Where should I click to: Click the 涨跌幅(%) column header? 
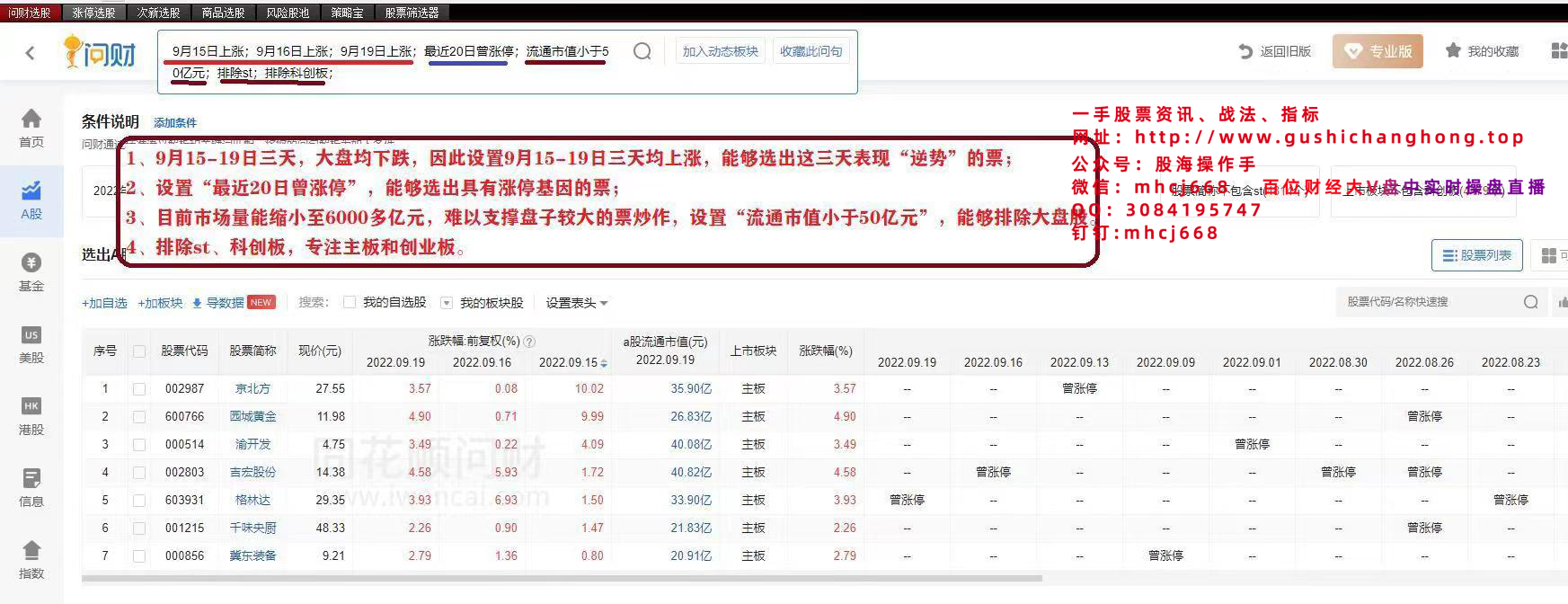(826, 351)
